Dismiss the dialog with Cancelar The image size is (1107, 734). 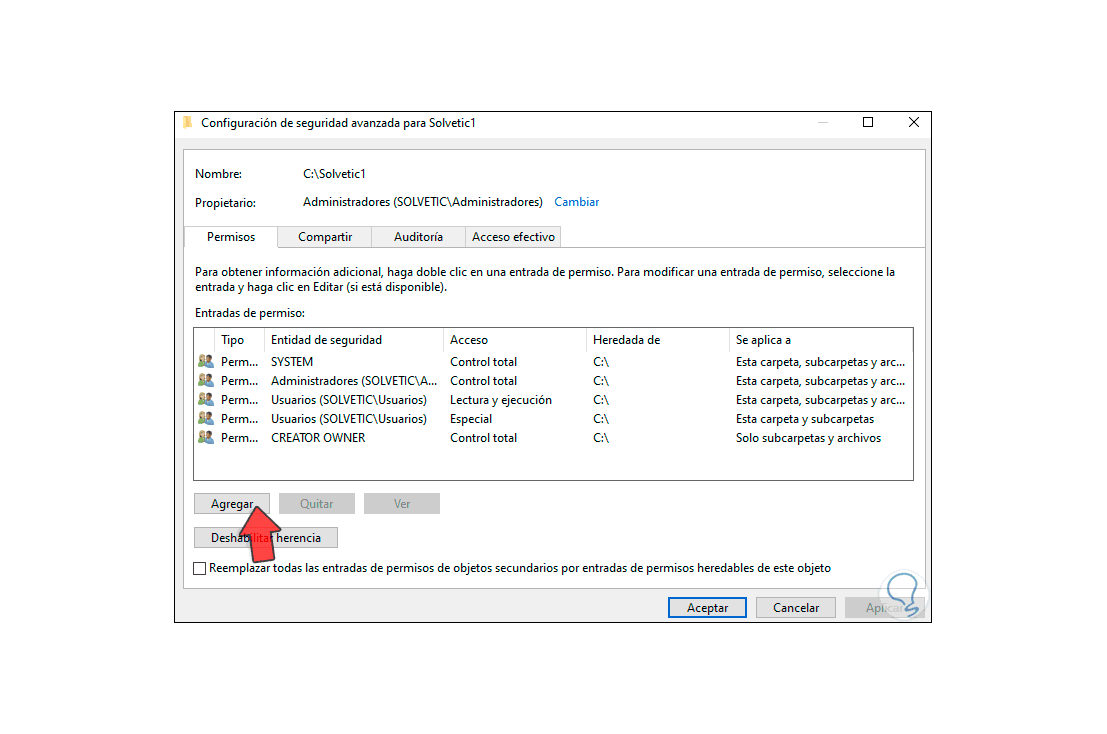pyautogui.click(x=795, y=607)
